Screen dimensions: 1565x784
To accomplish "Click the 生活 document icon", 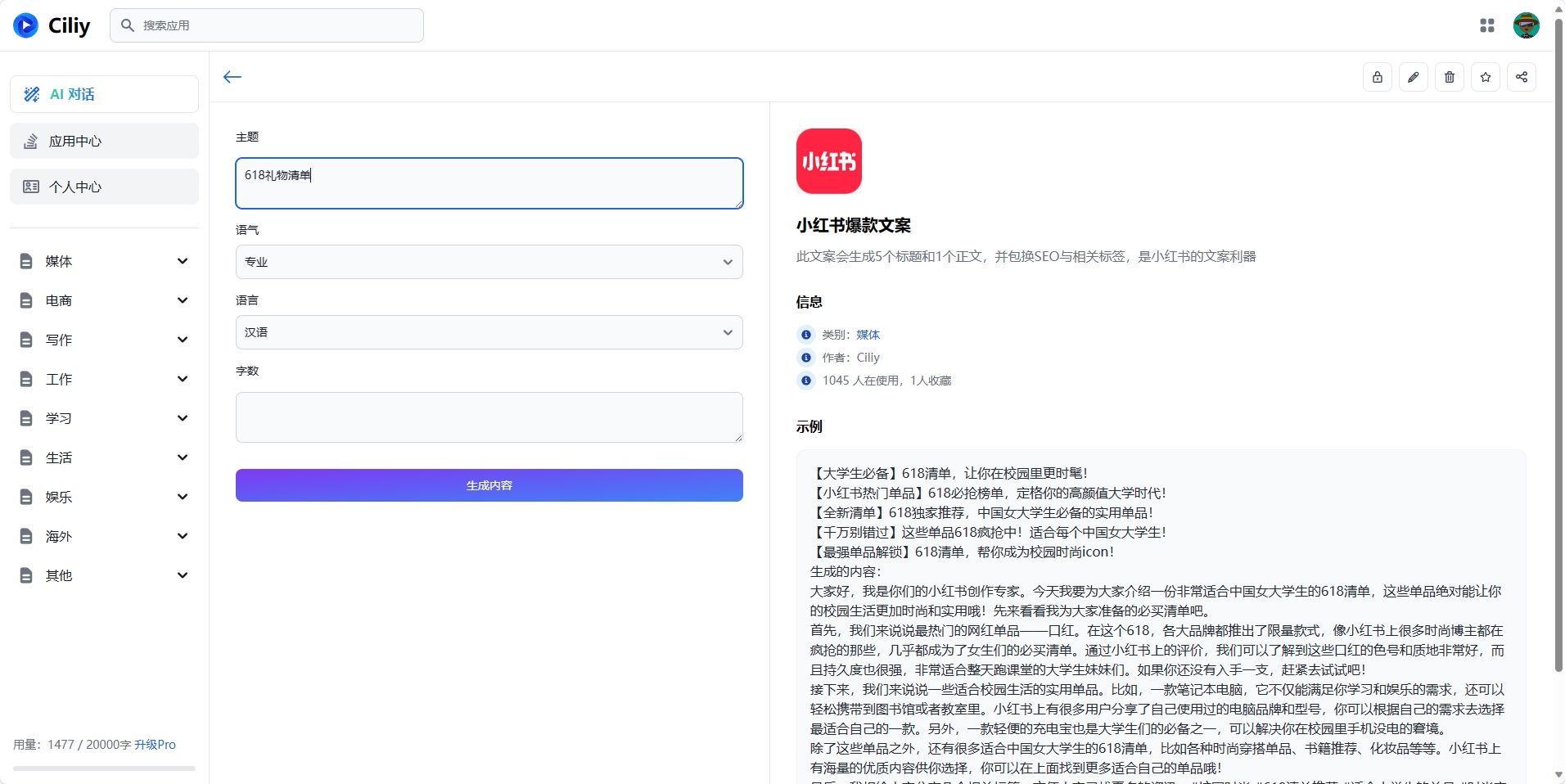I will point(26,457).
